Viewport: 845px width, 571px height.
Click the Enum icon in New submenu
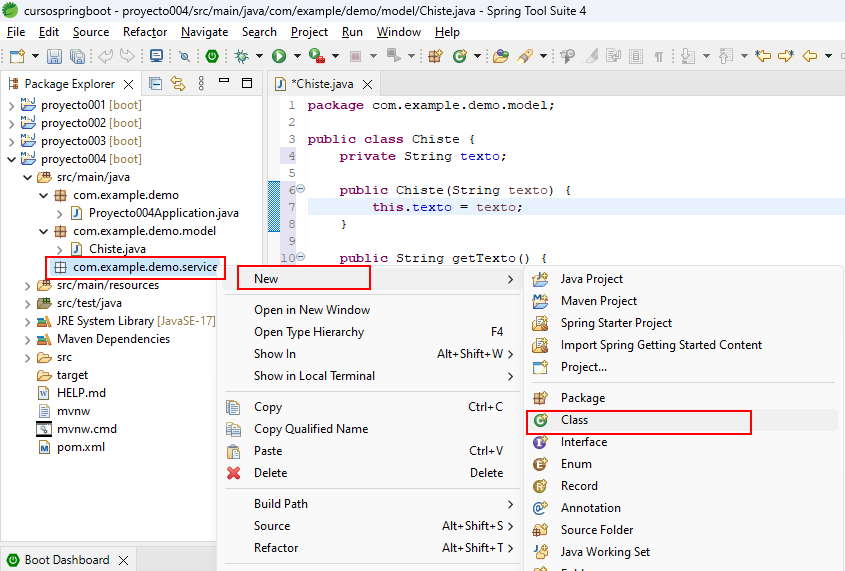tap(540, 464)
